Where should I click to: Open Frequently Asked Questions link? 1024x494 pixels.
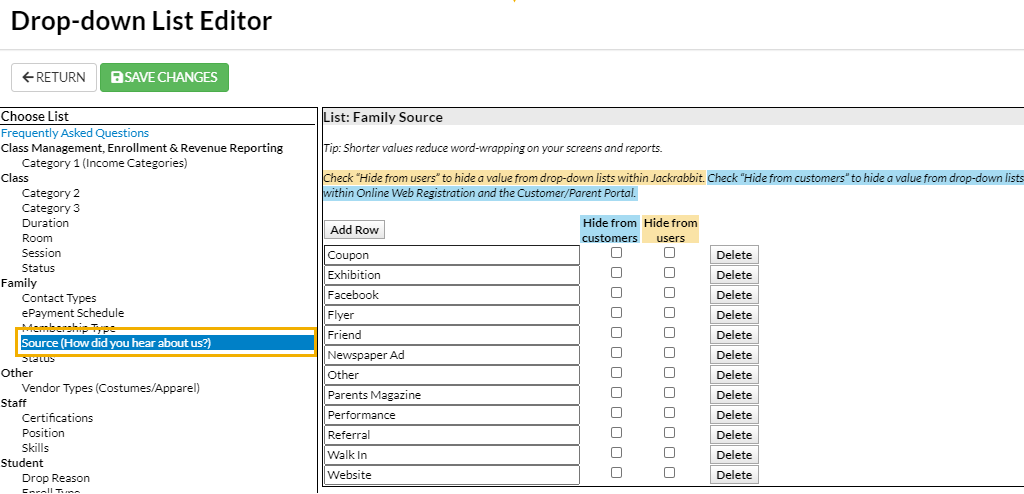(75, 133)
